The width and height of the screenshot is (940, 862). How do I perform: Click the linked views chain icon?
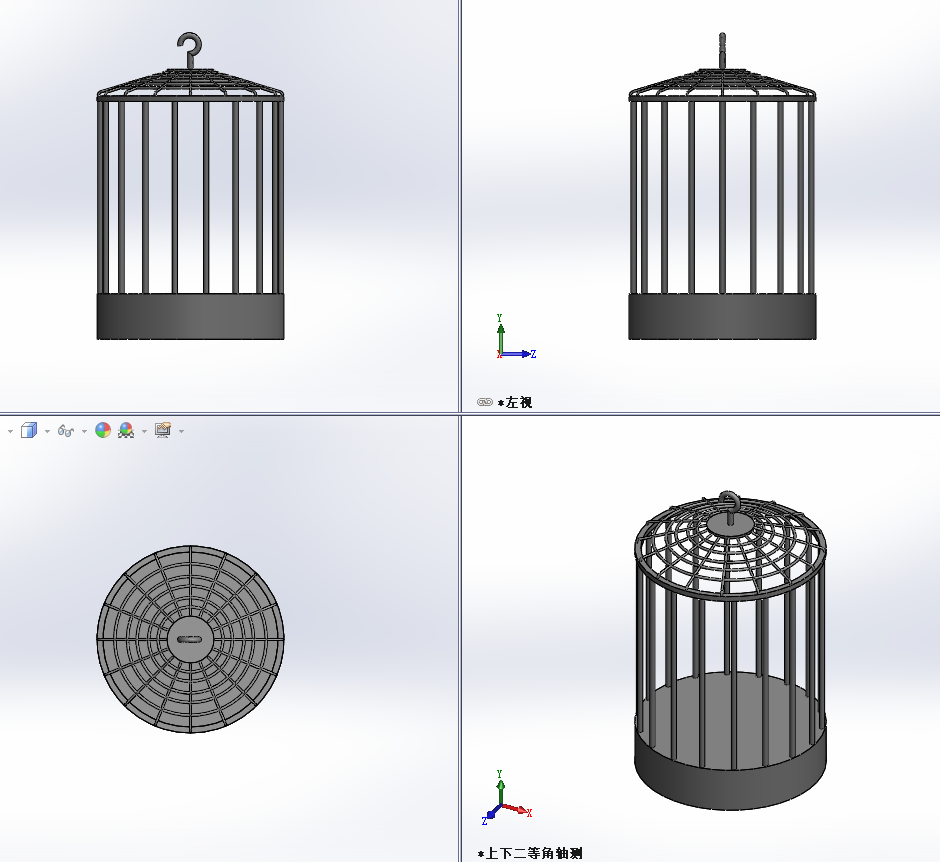click(x=485, y=402)
